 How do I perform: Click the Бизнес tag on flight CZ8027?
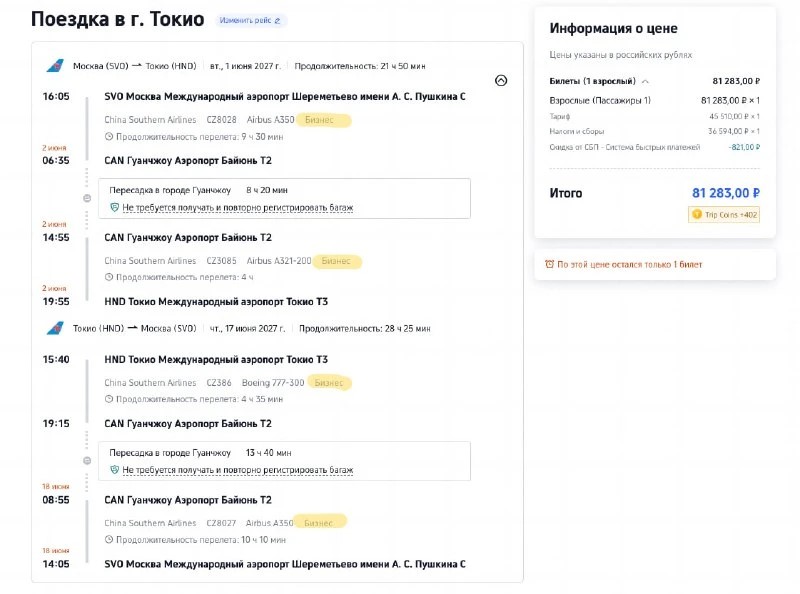(x=320, y=523)
